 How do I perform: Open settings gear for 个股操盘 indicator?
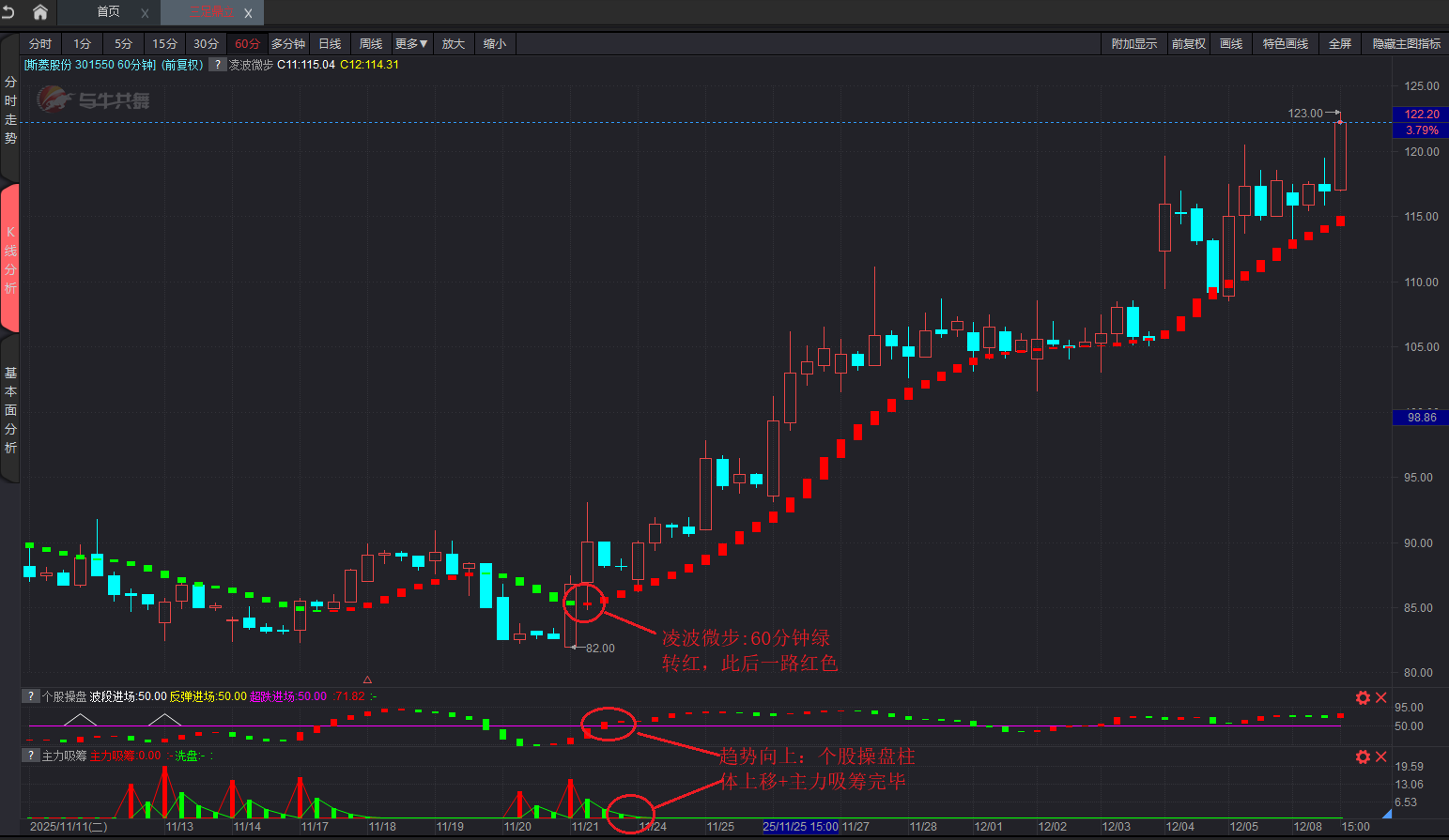pos(1363,697)
